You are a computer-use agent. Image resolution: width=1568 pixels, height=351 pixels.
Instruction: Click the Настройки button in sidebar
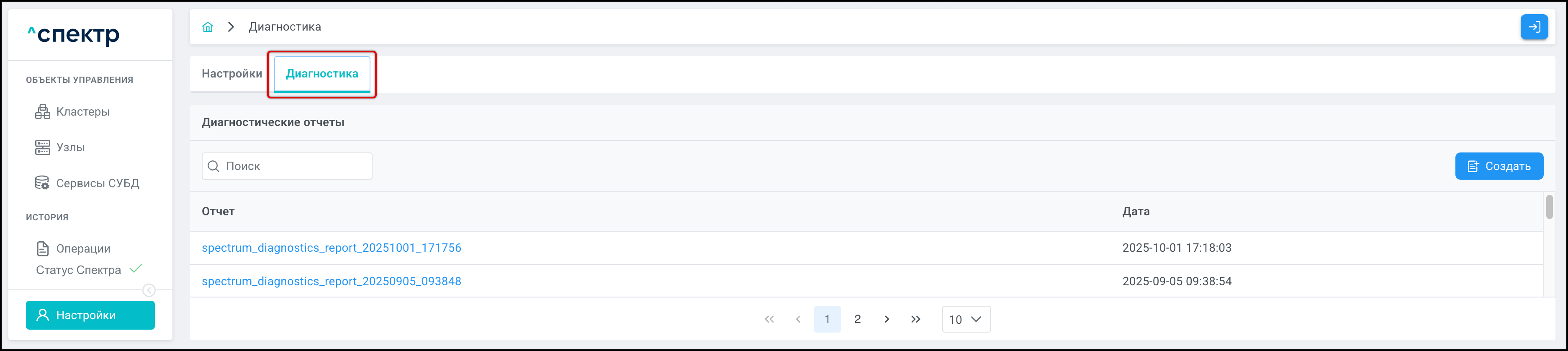[90, 315]
